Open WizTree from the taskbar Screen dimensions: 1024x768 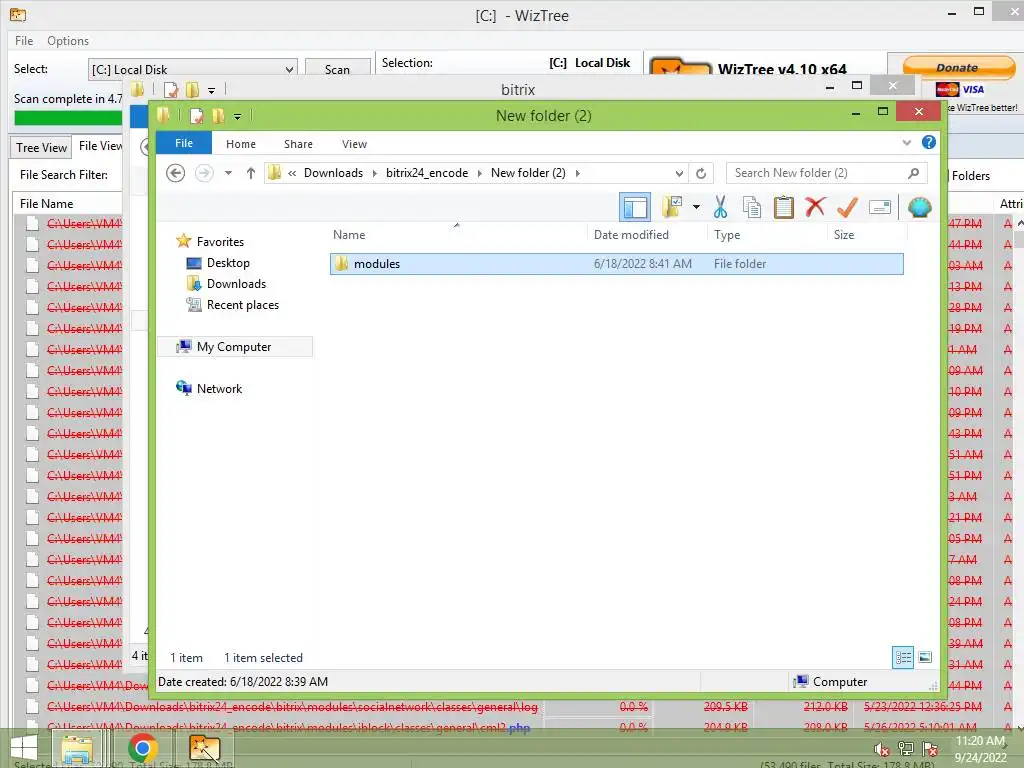[x=204, y=749]
